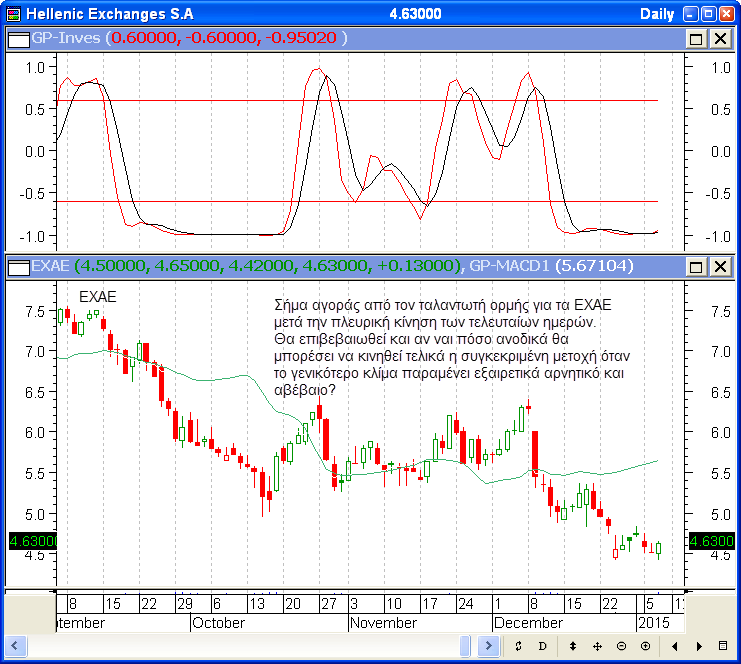Image resolution: width=741 pixels, height=664 pixels.
Task: Click the horizontal scrollbar right arrow
Action: [488, 646]
